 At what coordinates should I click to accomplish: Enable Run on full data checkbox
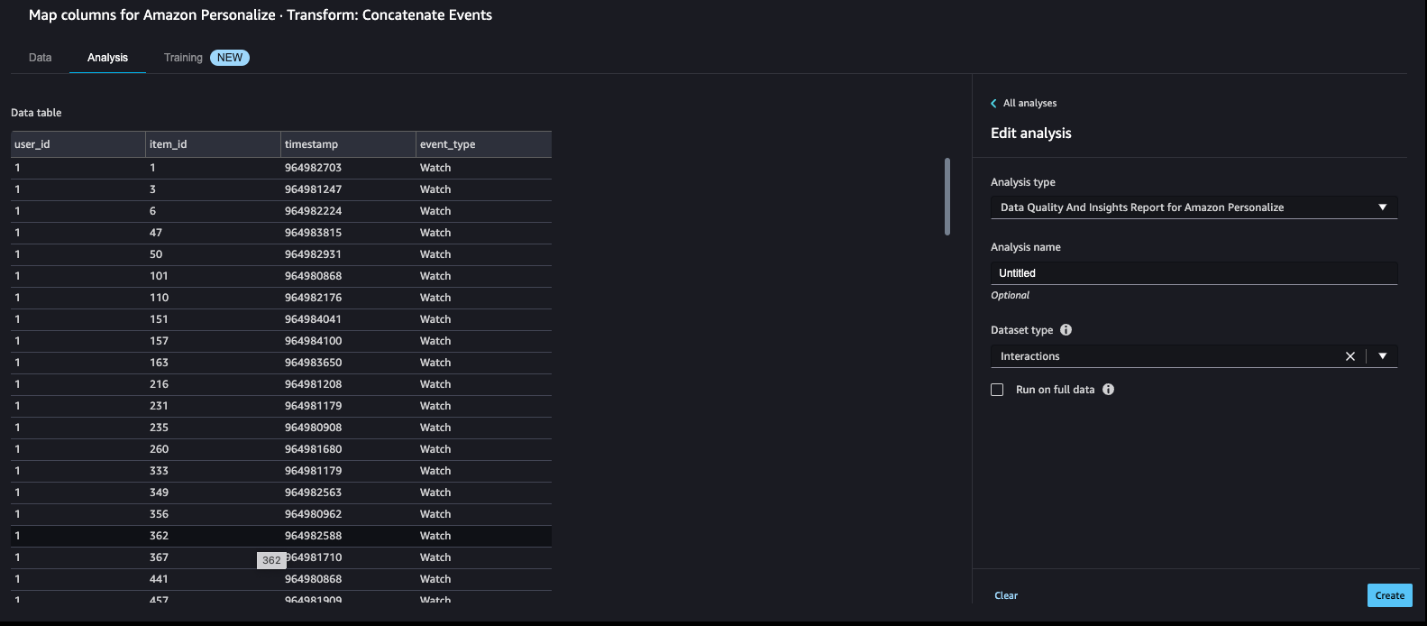pos(997,389)
